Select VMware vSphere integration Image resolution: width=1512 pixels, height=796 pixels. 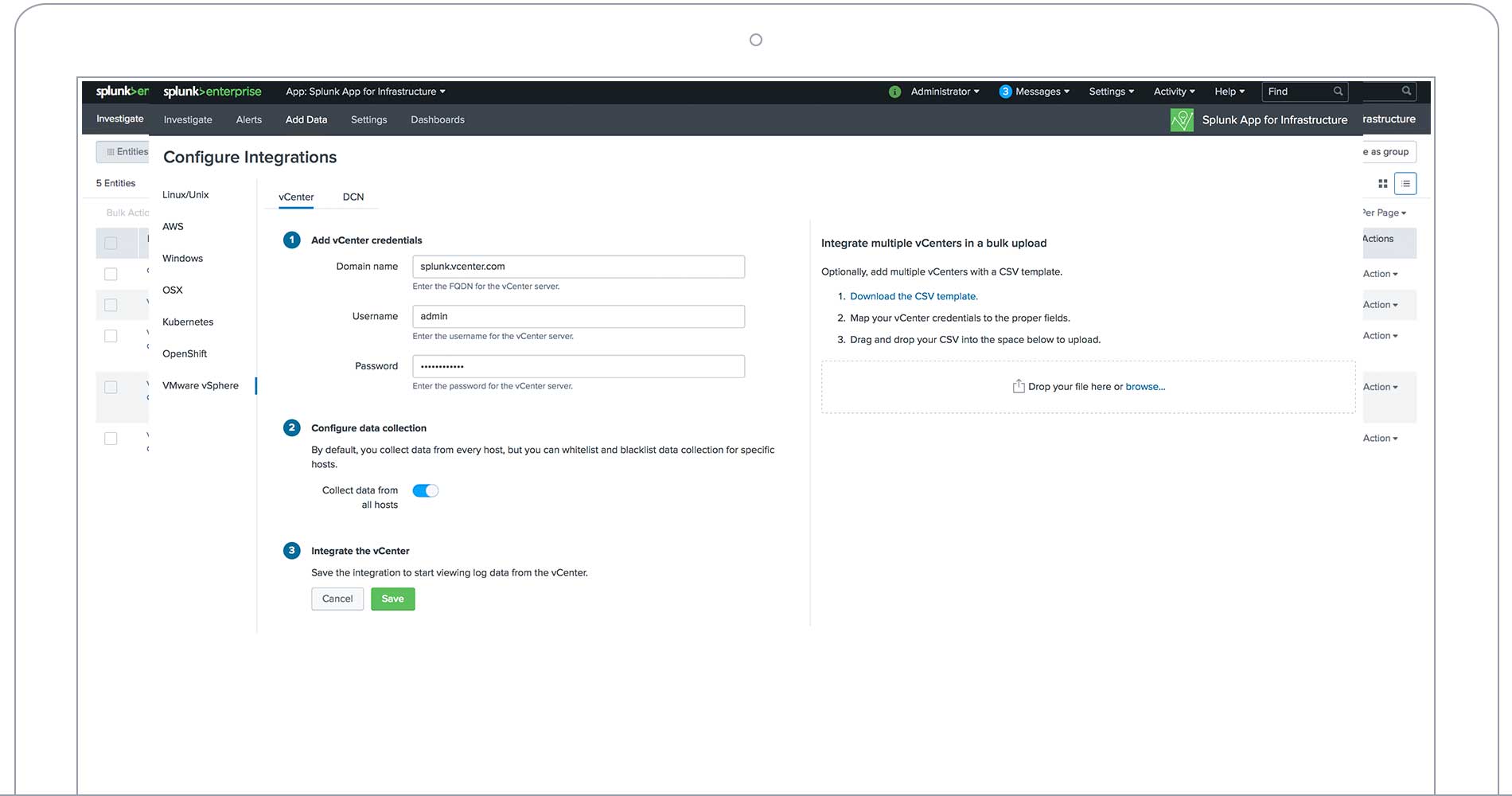201,386
